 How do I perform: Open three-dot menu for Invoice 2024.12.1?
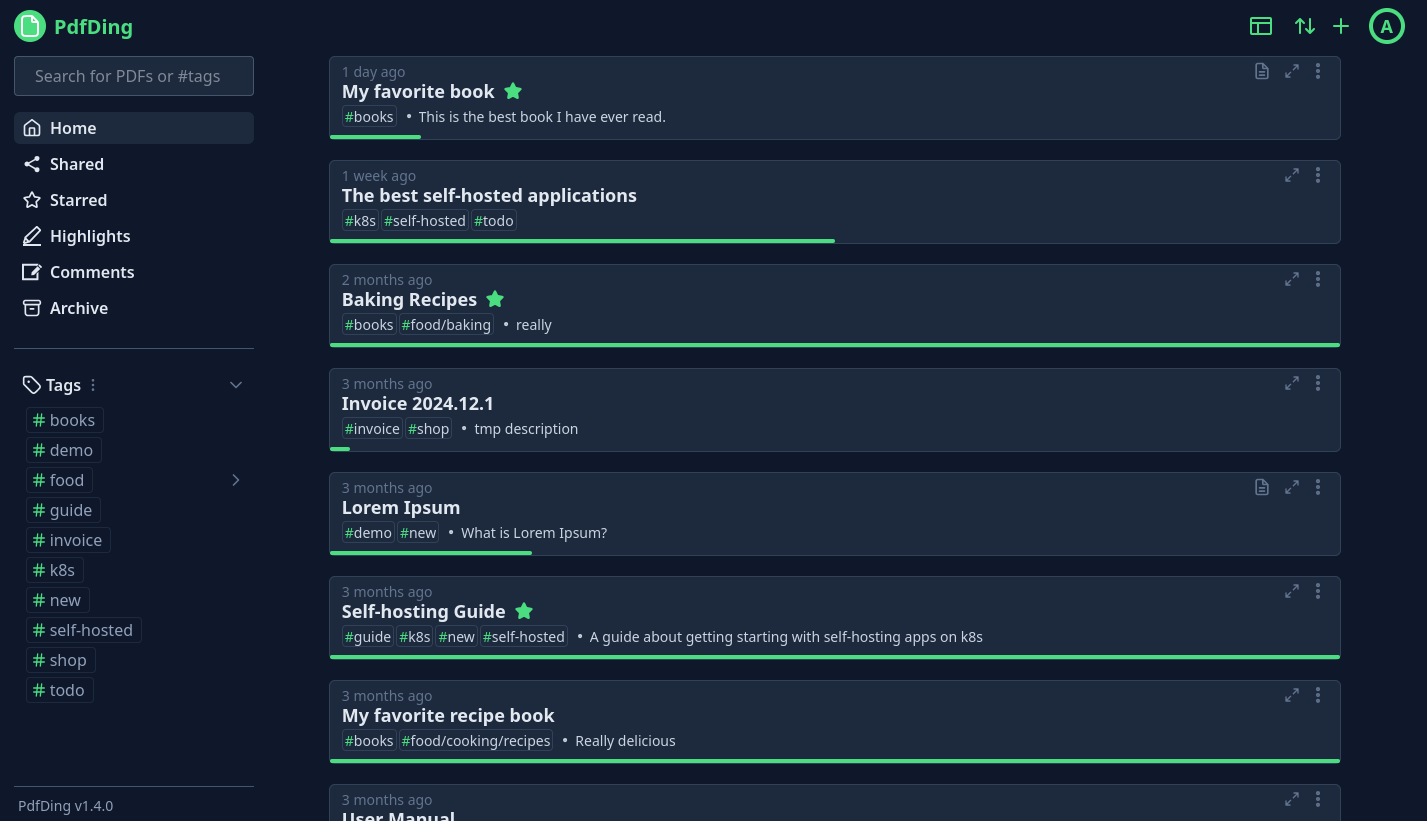1318,383
